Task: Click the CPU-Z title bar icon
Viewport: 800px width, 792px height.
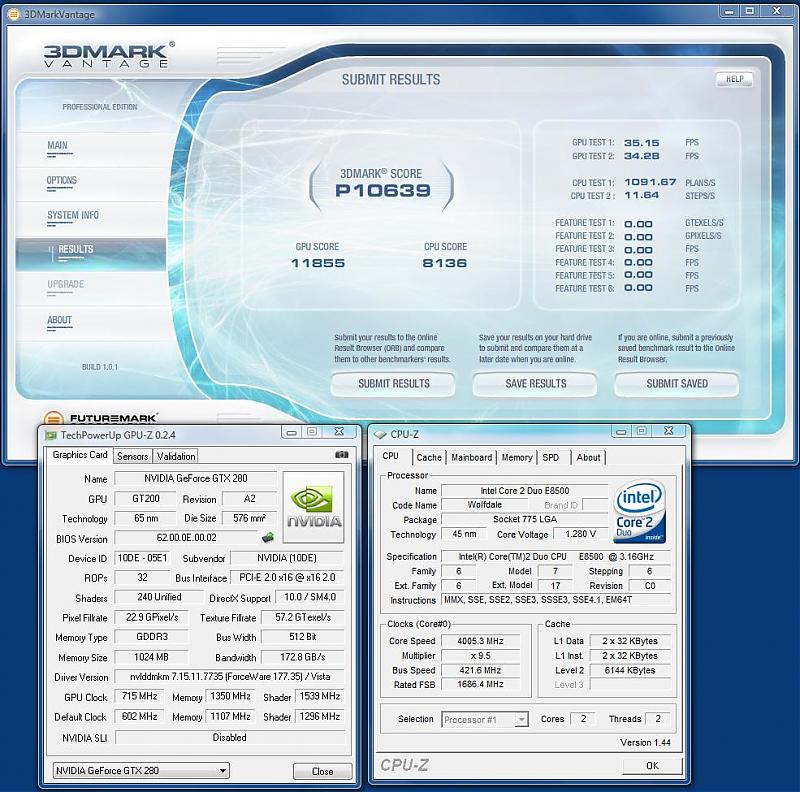Action: (380, 434)
